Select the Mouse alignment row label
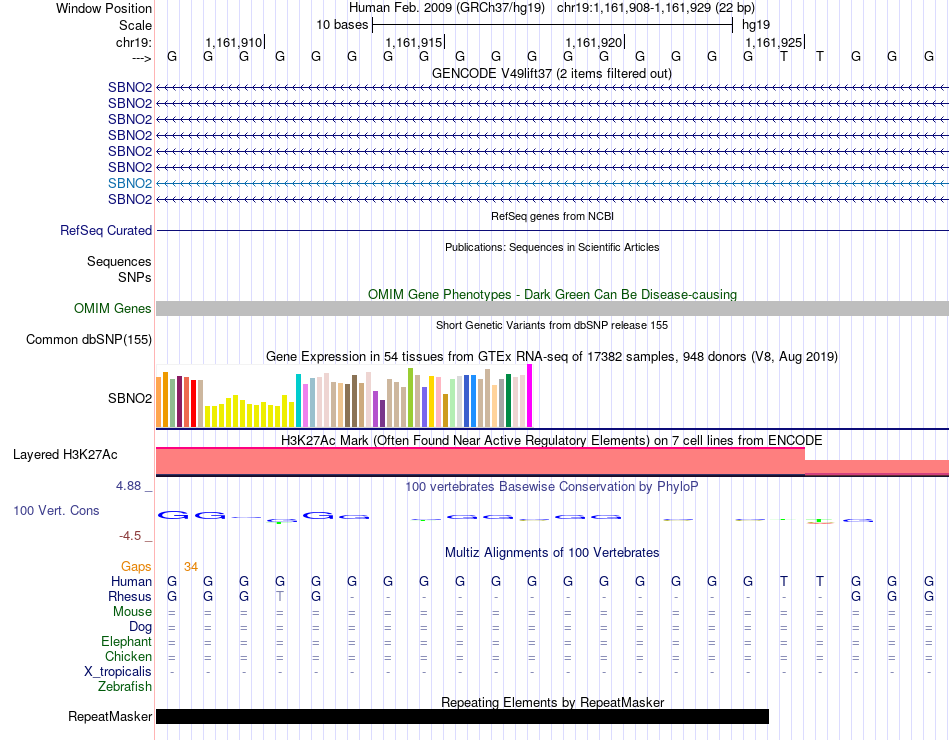This screenshot has height=740, width=950. pyautogui.click(x=132, y=612)
